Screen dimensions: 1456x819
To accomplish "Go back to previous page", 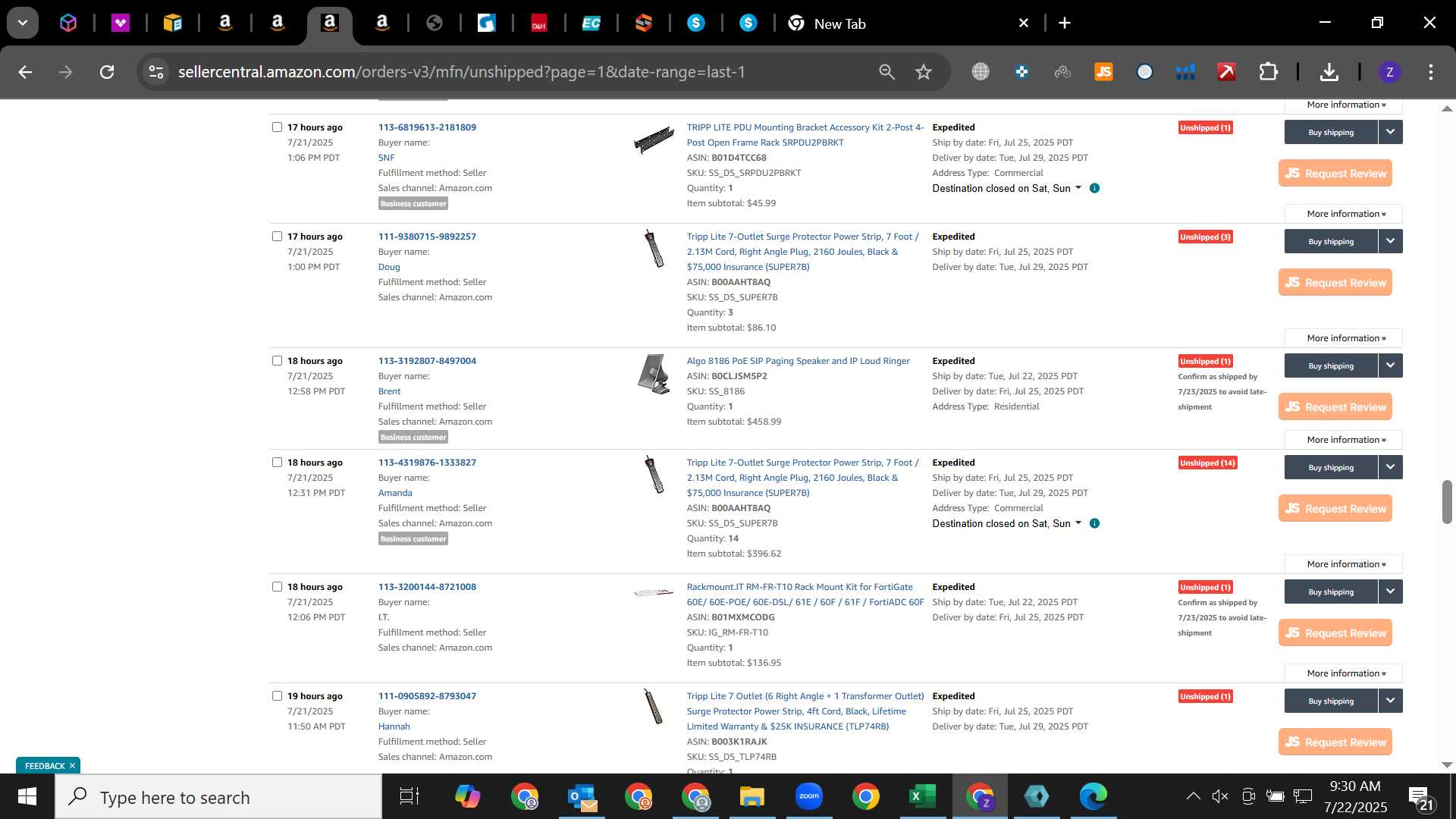I will pyautogui.click(x=25, y=72).
